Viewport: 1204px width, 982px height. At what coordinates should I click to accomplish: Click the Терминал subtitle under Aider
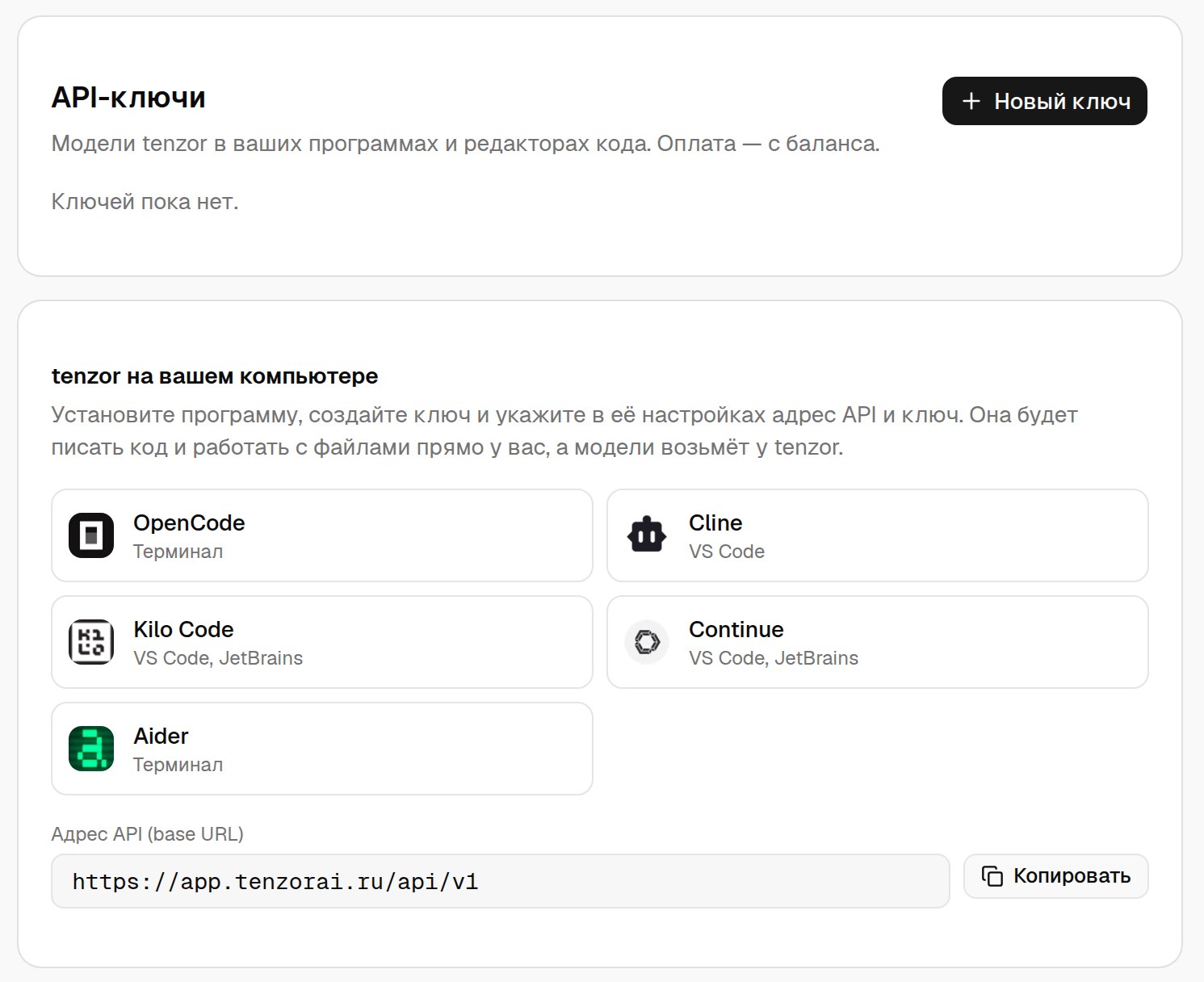click(178, 765)
